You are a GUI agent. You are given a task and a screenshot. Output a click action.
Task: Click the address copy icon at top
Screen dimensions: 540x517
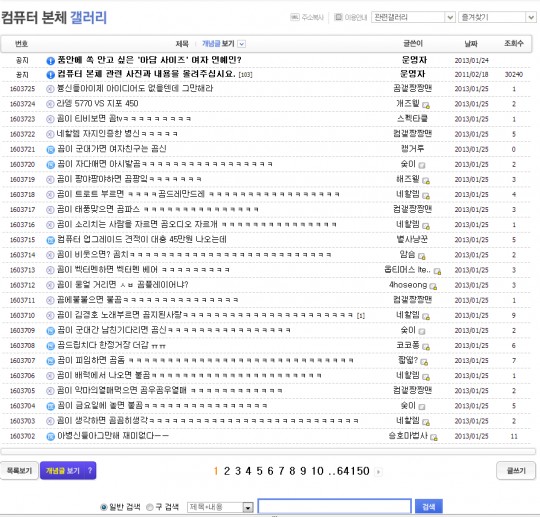[x=294, y=17]
